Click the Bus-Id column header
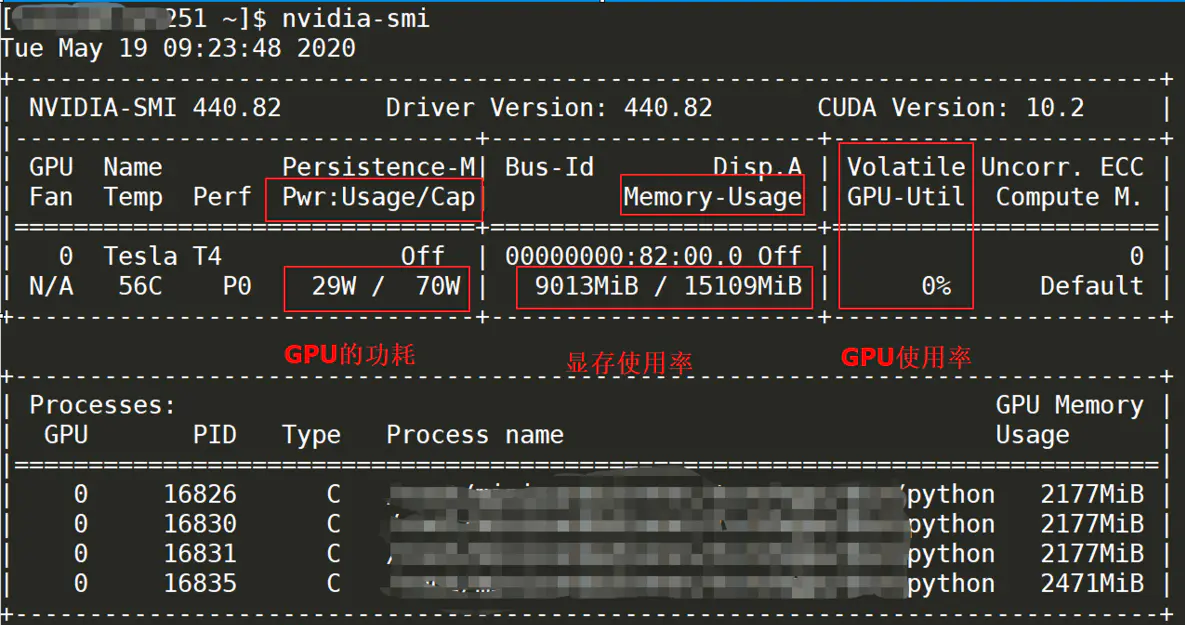The height and width of the screenshot is (625, 1185). [549, 167]
